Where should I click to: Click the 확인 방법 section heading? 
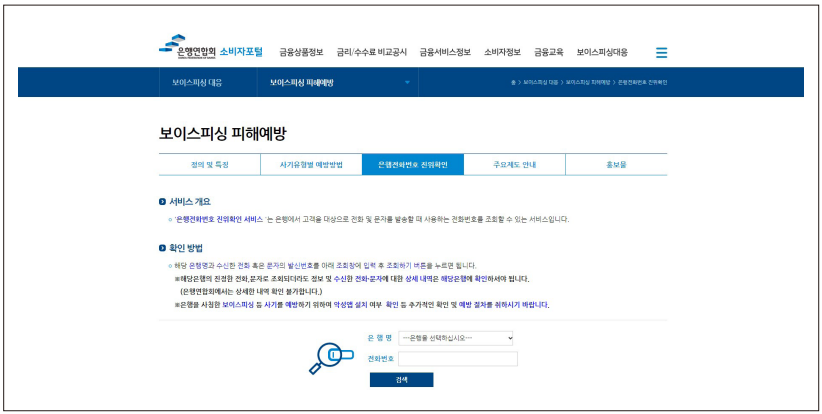(x=186, y=247)
